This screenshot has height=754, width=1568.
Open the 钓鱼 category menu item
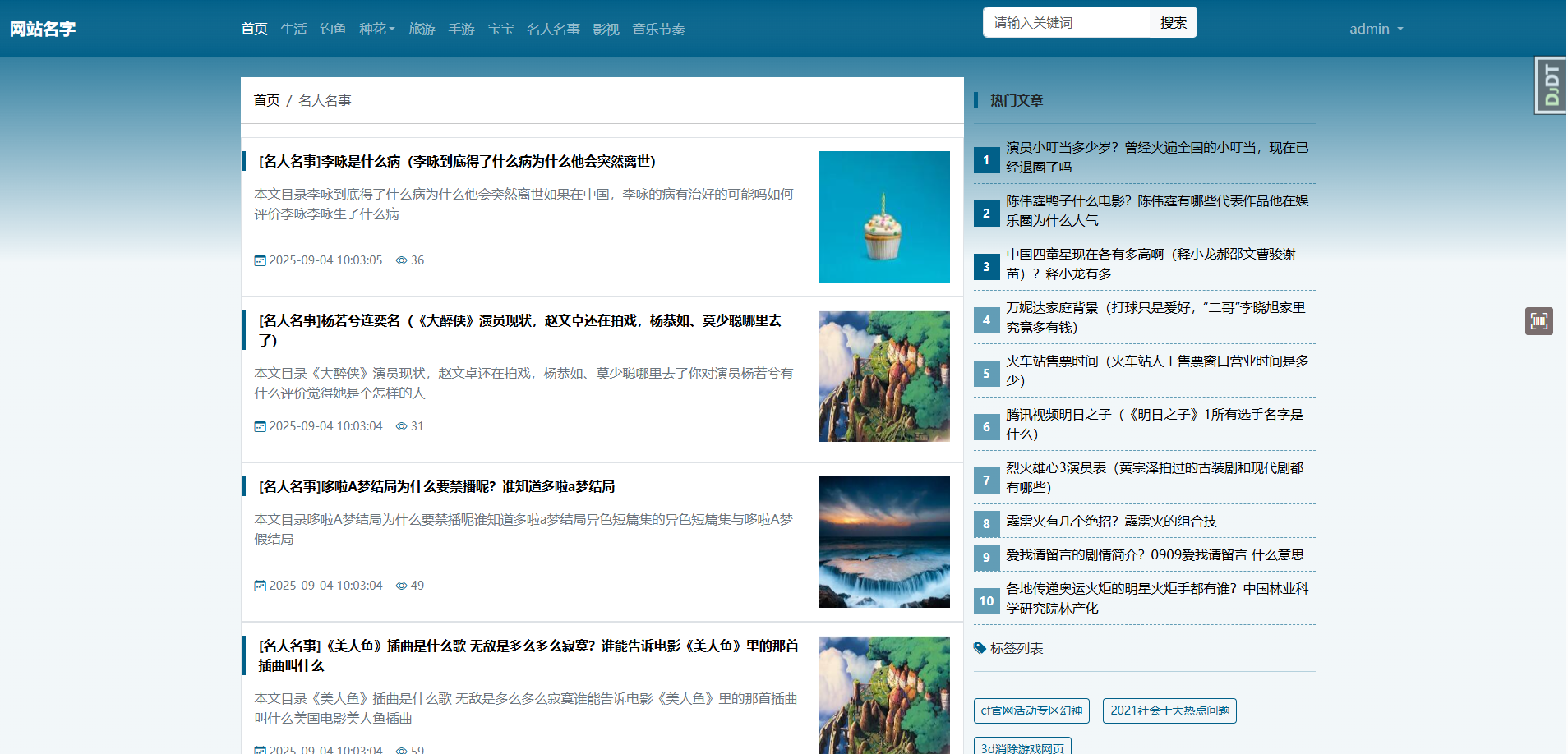click(333, 29)
